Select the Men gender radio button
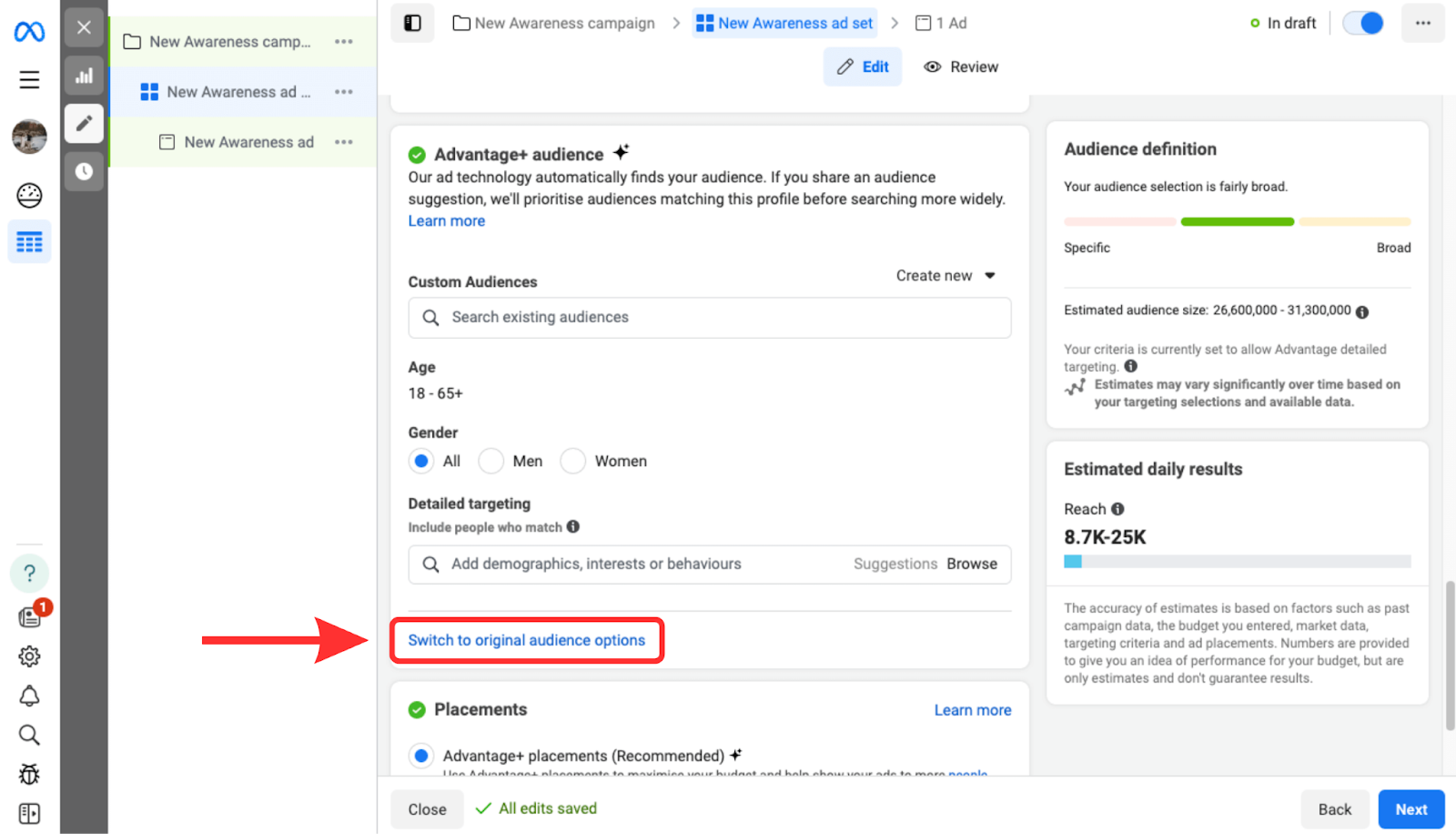This screenshot has width=1456, height=834. (x=491, y=462)
